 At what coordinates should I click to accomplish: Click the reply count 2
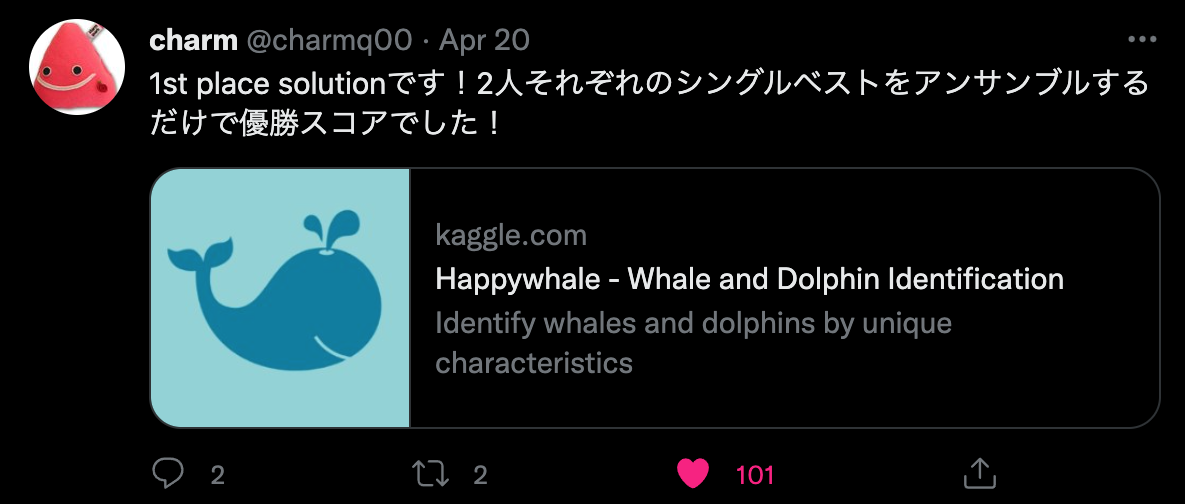click(218, 475)
